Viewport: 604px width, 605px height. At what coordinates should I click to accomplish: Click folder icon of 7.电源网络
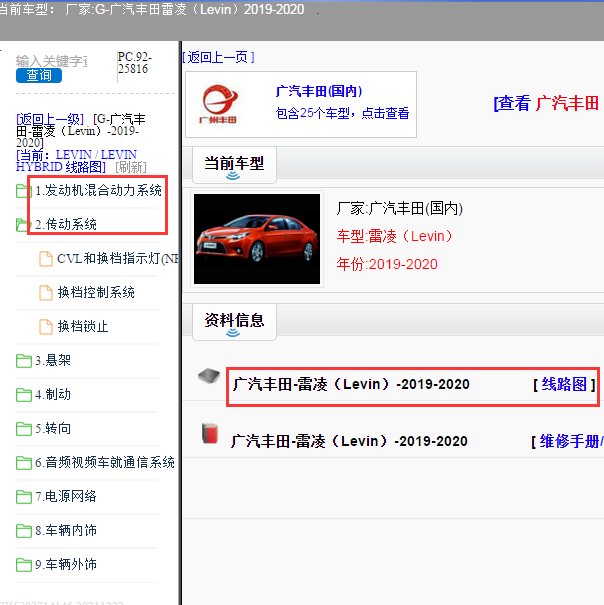click(x=24, y=497)
